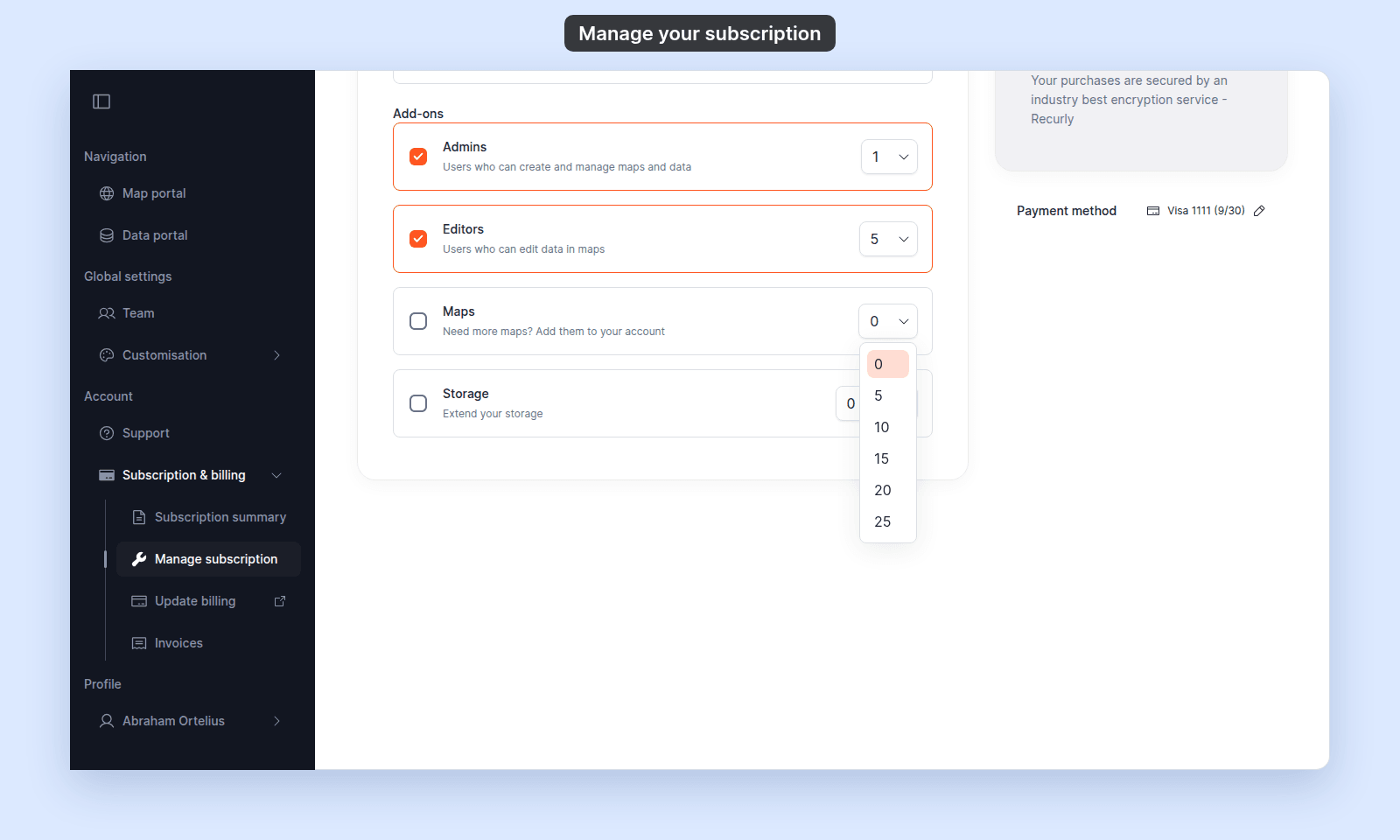Select 25 in the Maps dropdown list
The width and height of the screenshot is (1400, 840).
tap(888, 521)
